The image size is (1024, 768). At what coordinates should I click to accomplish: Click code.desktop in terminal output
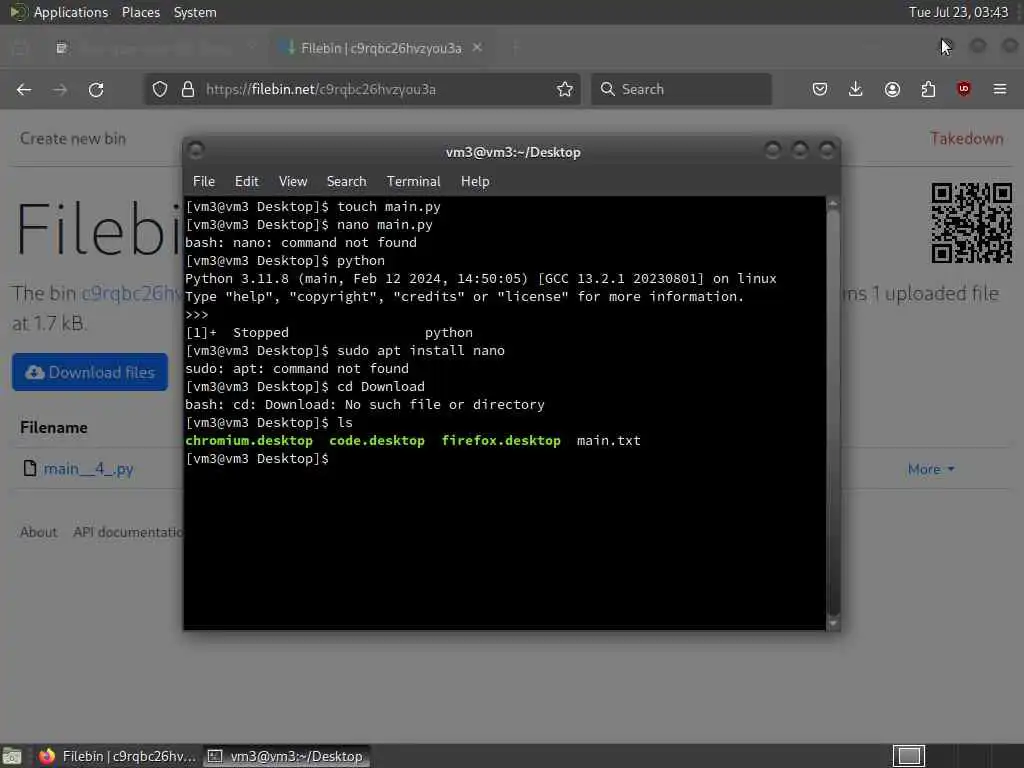click(377, 441)
